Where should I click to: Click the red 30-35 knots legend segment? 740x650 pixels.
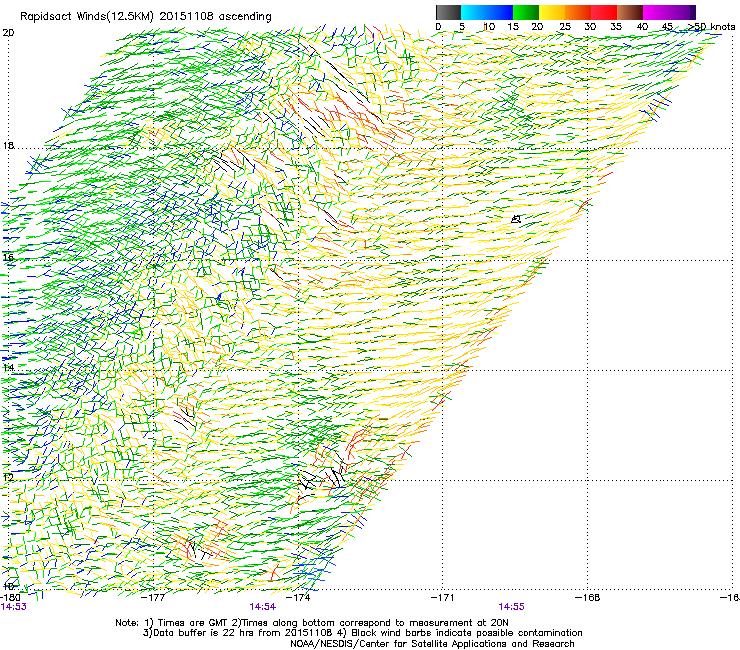(x=604, y=12)
